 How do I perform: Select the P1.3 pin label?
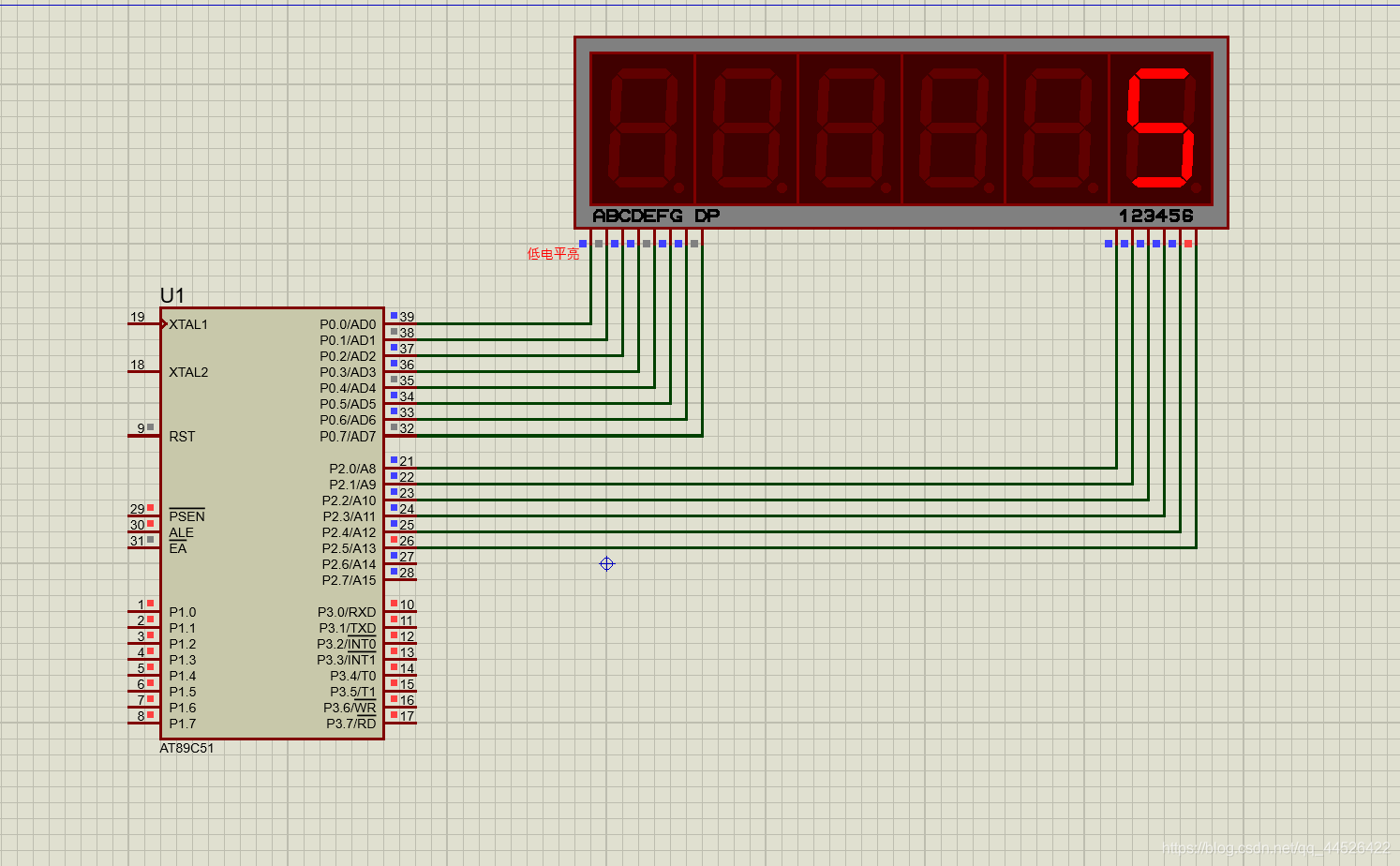pyautogui.click(x=183, y=660)
